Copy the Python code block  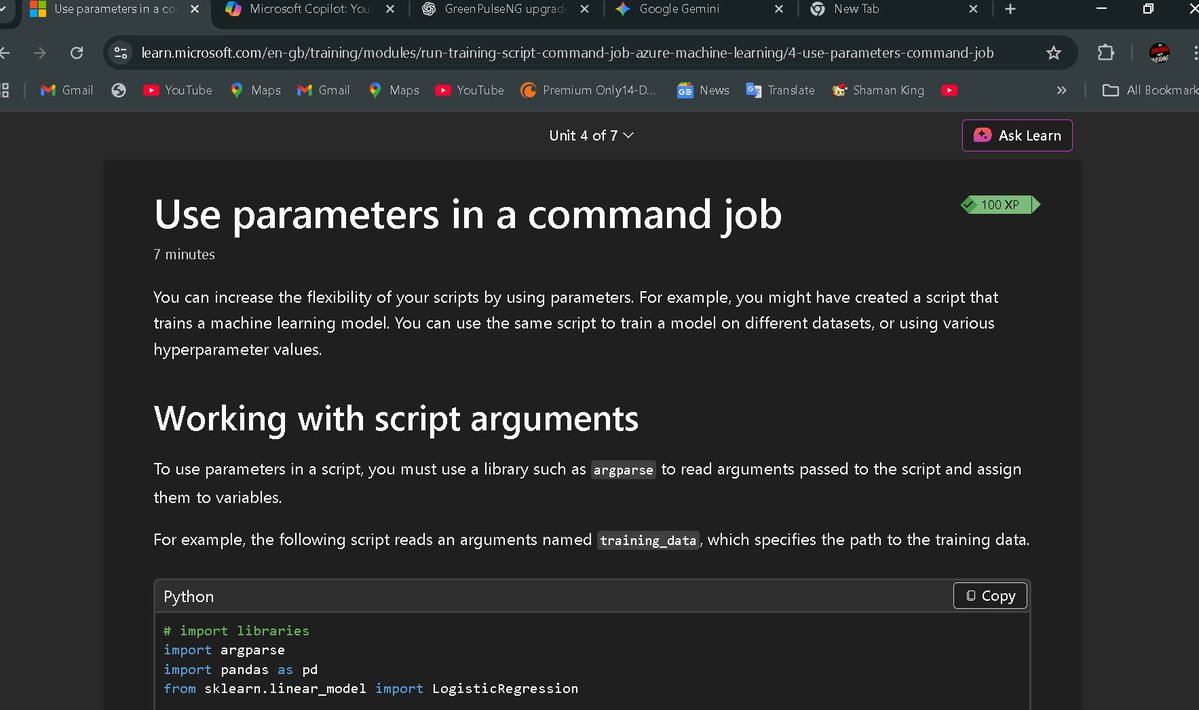[x=989, y=595]
